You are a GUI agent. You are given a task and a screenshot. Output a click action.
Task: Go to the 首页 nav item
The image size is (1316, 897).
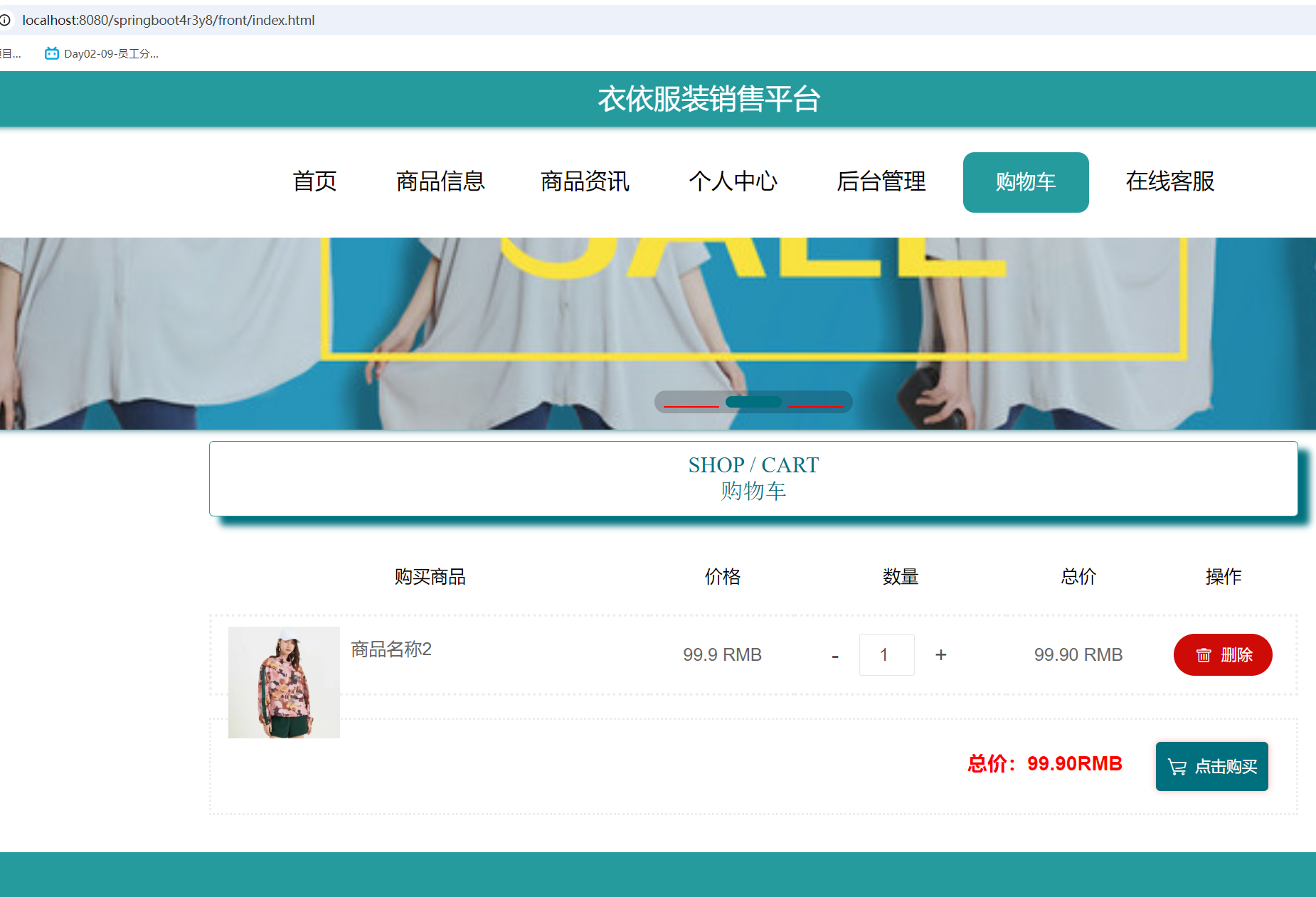pos(314,181)
